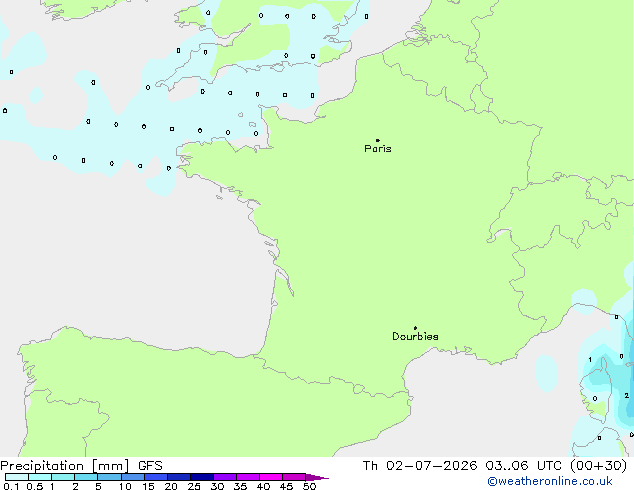This screenshot has height=490, width=634.
Task: Pick the 40–45 mm magenta legend swatch
Action: pos(271,477)
